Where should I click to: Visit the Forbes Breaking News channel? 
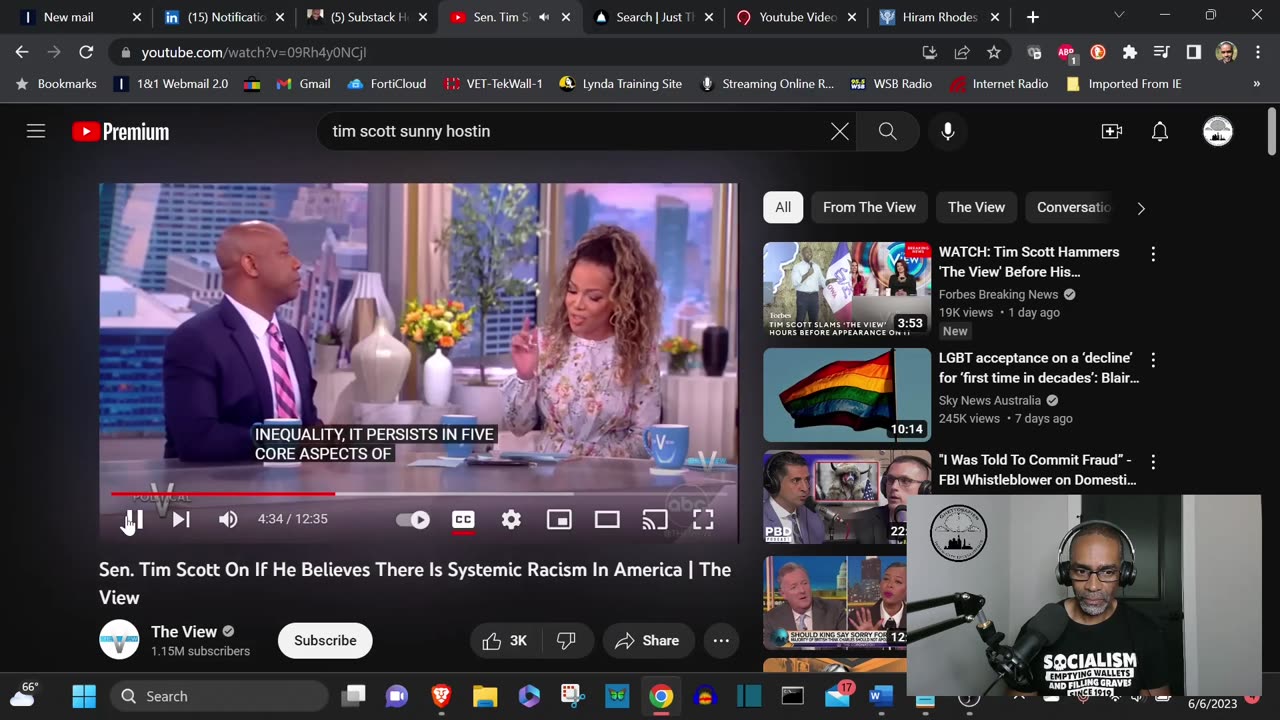pyautogui.click(x=998, y=294)
